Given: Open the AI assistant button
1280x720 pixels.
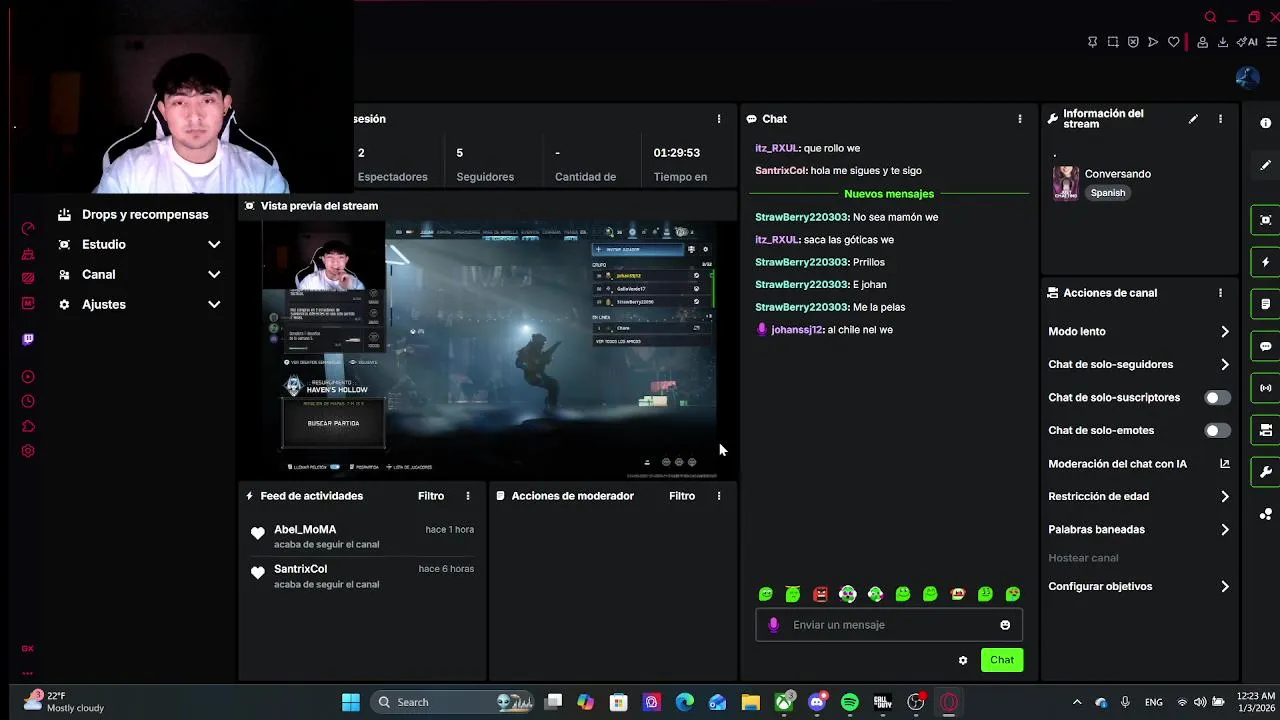Looking at the screenshot, I should tap(1247, 42).
